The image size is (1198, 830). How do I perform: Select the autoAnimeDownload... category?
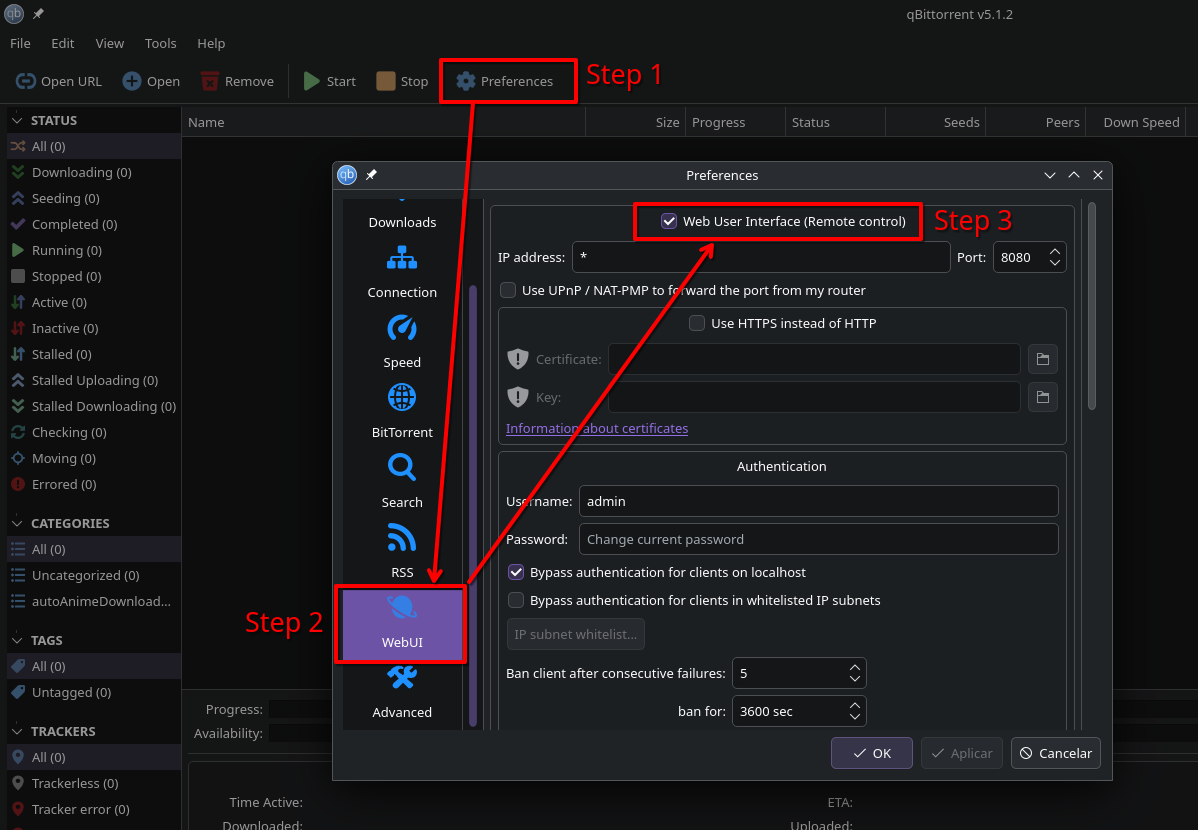click(x=94, y=601)
